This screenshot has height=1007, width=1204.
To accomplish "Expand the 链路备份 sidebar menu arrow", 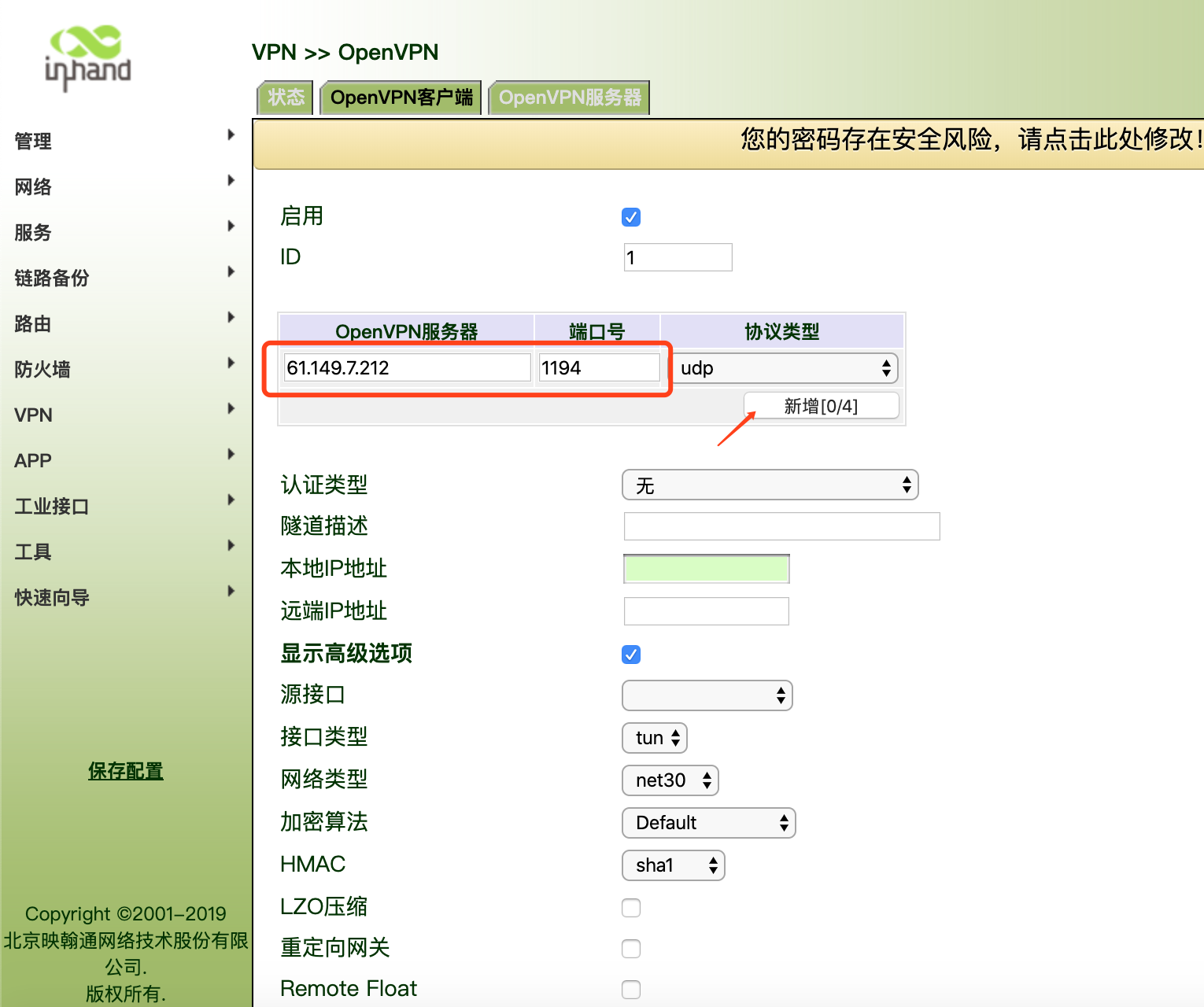I will click(231, 271).
